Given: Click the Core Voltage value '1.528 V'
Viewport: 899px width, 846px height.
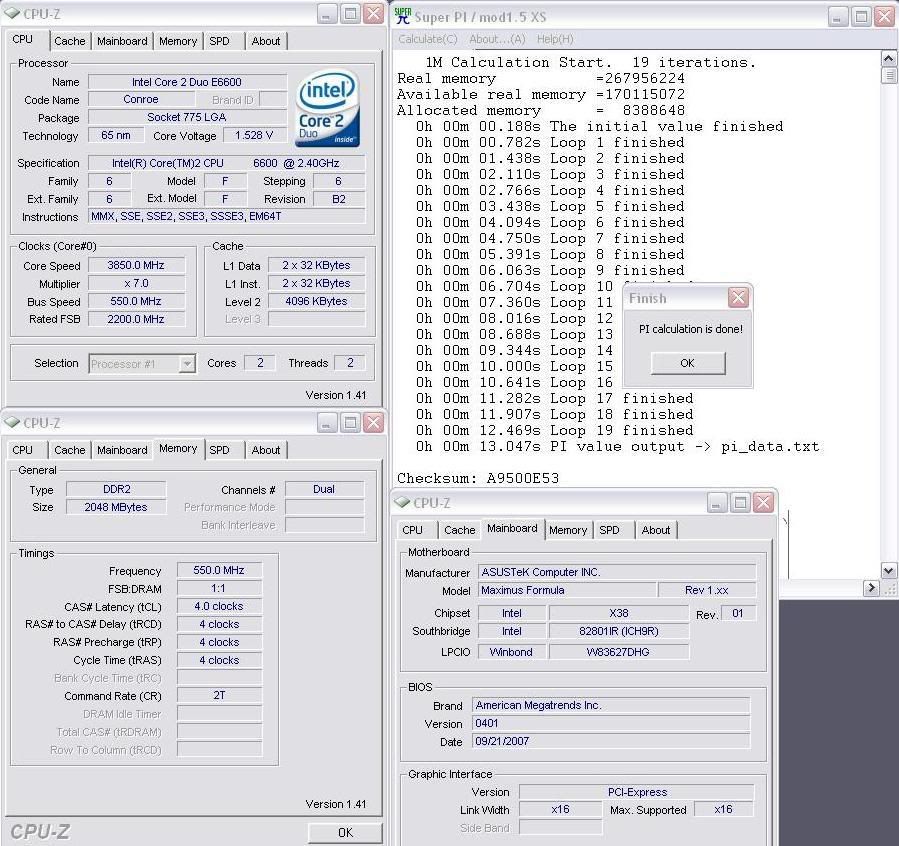Looking at the screenshot, I should tap(253, 135).
